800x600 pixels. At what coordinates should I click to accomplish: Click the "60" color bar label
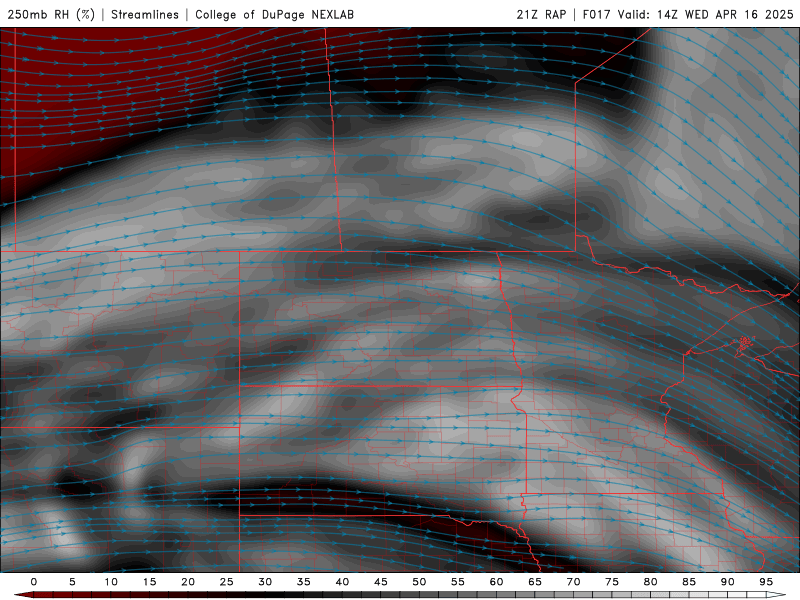(496, 582)
